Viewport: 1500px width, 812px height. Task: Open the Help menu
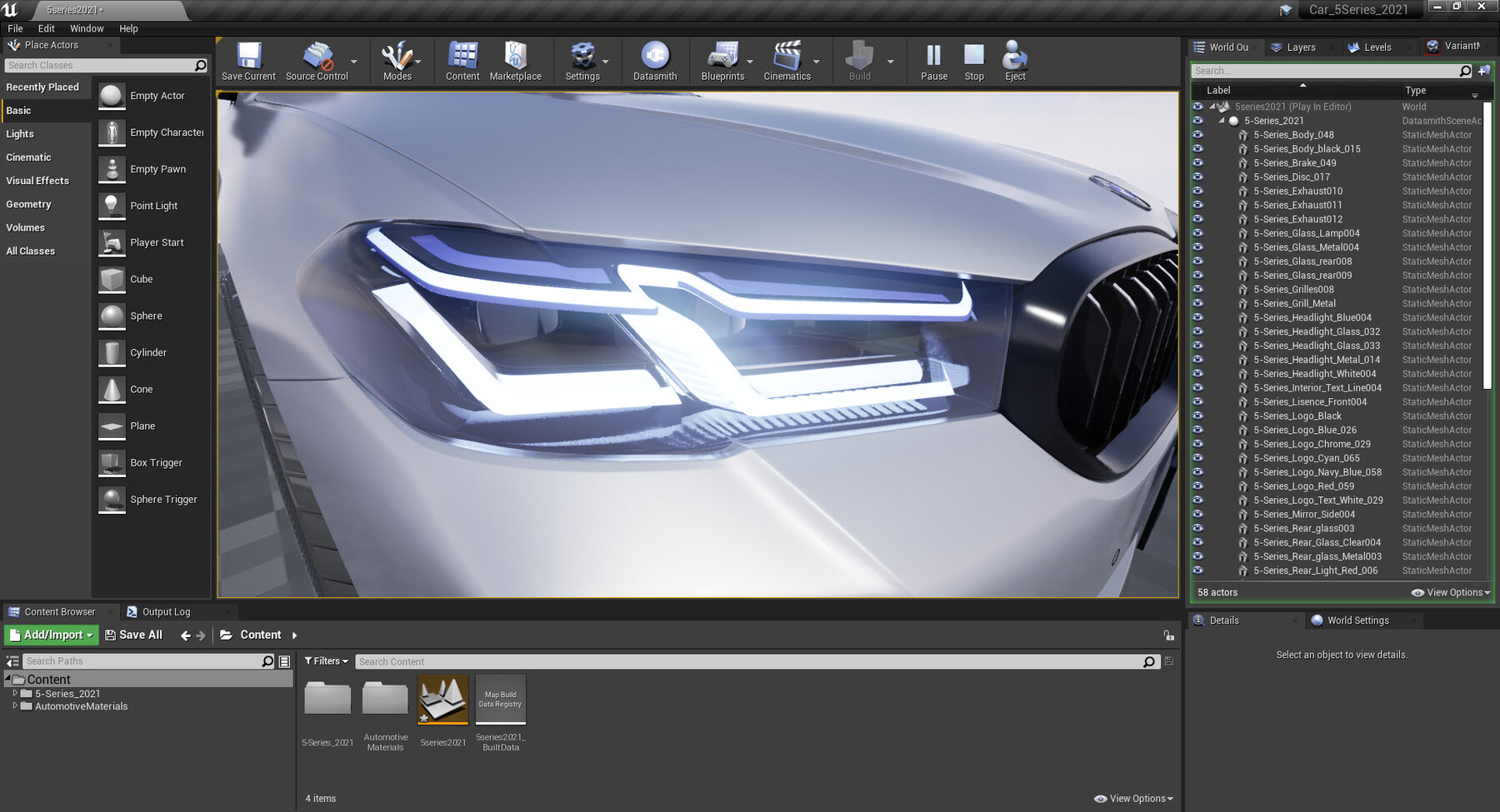pyautogui.click(x=128, y=28)
